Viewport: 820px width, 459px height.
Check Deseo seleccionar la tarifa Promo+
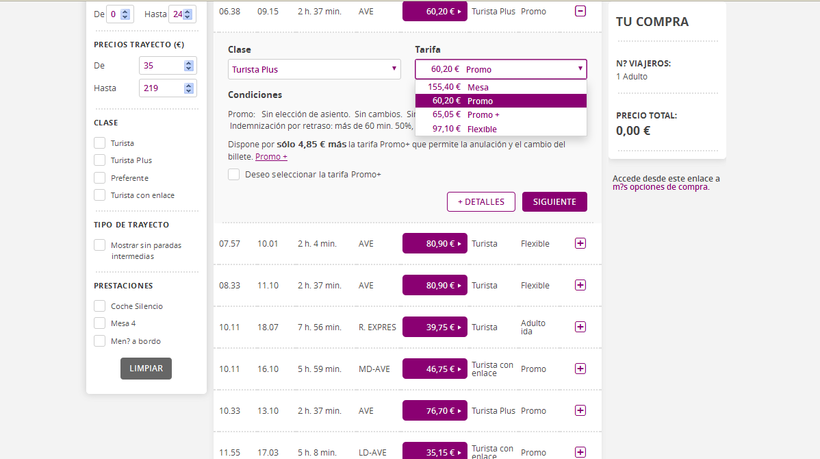coord(233,174)
